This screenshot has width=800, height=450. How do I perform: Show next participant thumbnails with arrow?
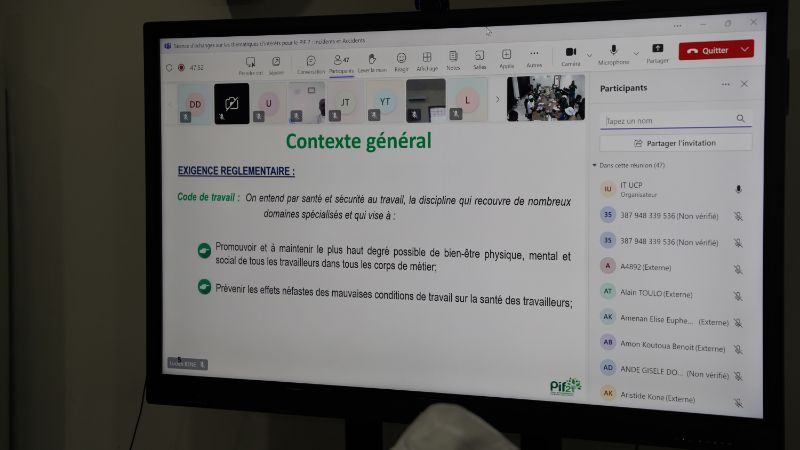coord(498,99)
